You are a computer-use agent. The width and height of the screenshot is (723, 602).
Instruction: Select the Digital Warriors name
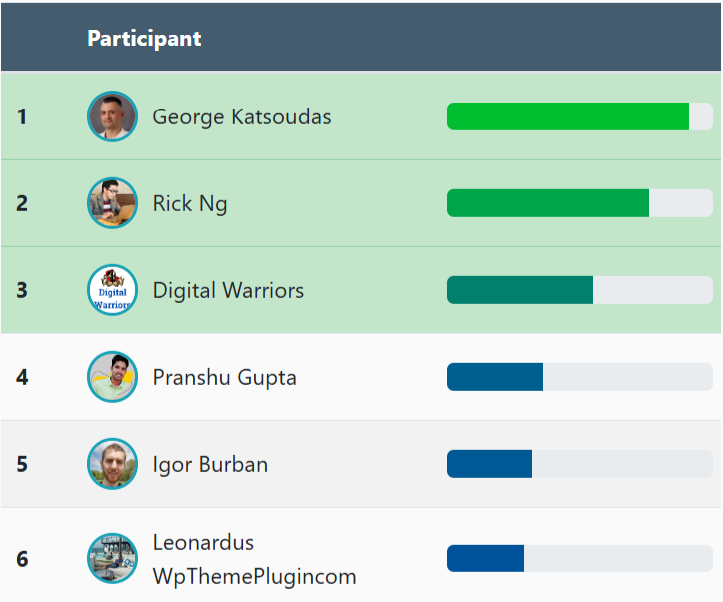(228, 291)
